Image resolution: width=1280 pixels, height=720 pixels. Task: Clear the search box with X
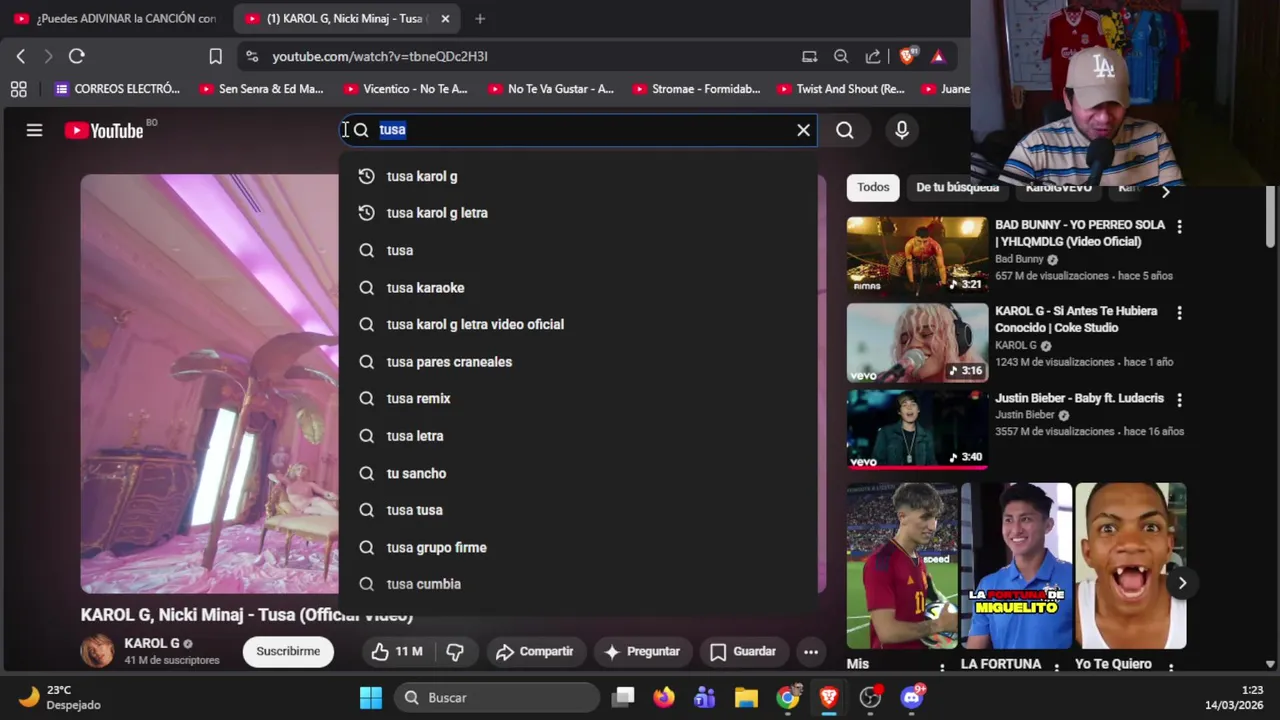803,130
